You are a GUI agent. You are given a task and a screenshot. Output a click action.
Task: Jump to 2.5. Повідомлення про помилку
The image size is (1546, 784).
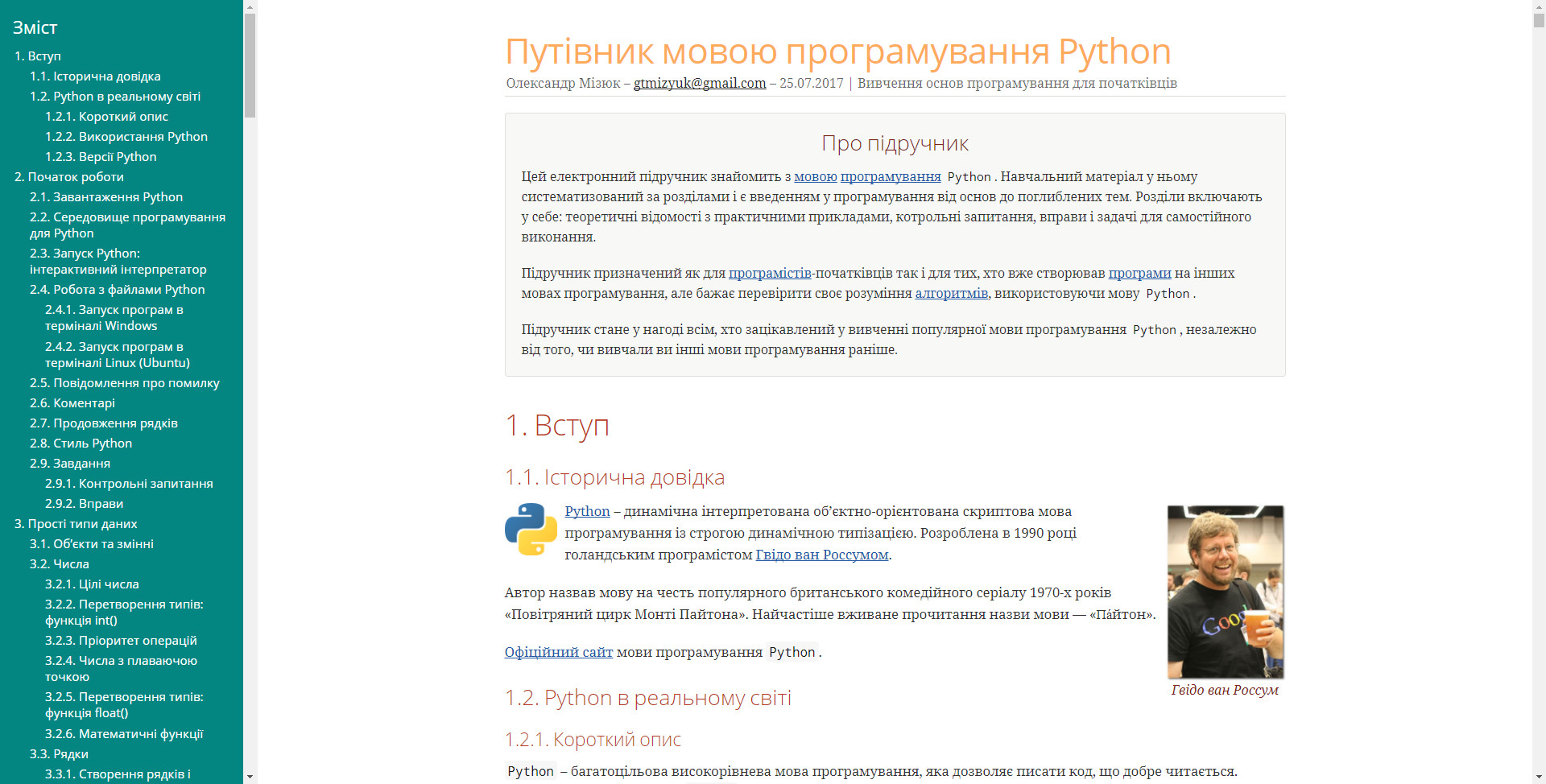pos(125,383)
